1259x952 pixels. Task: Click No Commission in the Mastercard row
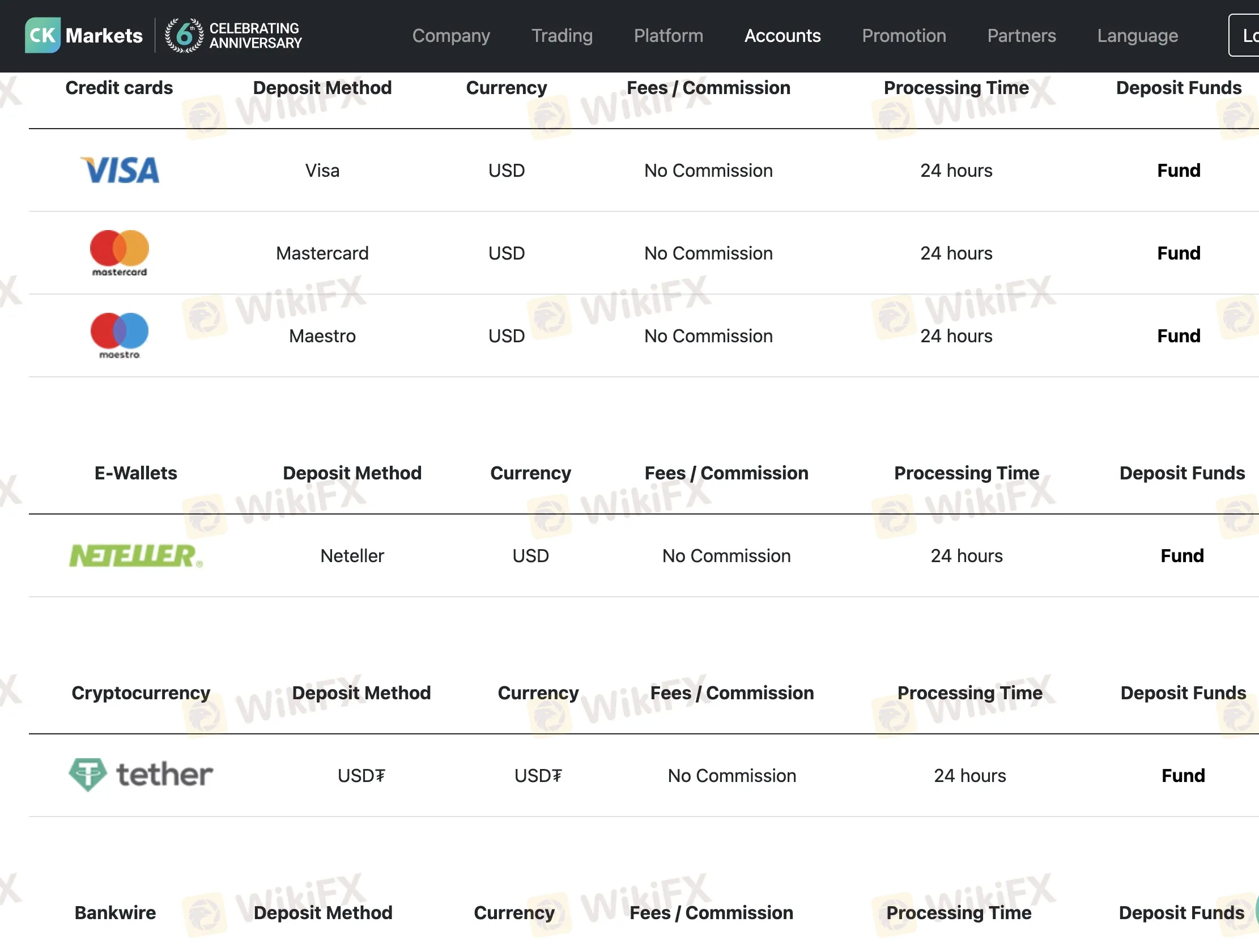coord(708,253)
